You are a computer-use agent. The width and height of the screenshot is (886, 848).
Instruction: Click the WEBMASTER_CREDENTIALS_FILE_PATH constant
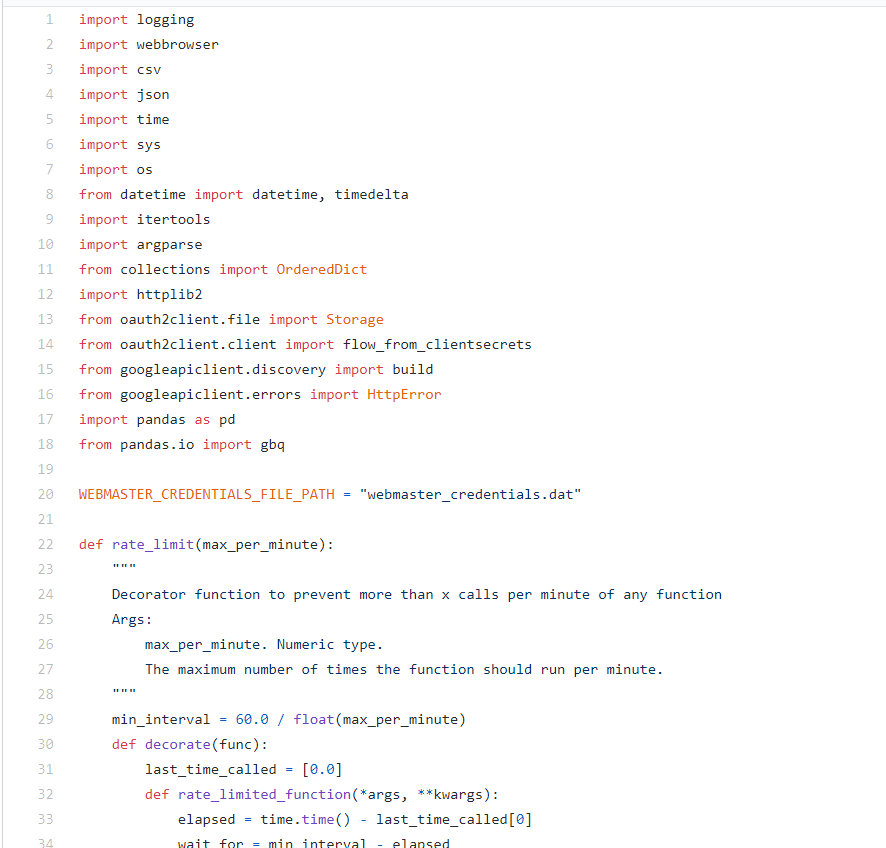206,494
